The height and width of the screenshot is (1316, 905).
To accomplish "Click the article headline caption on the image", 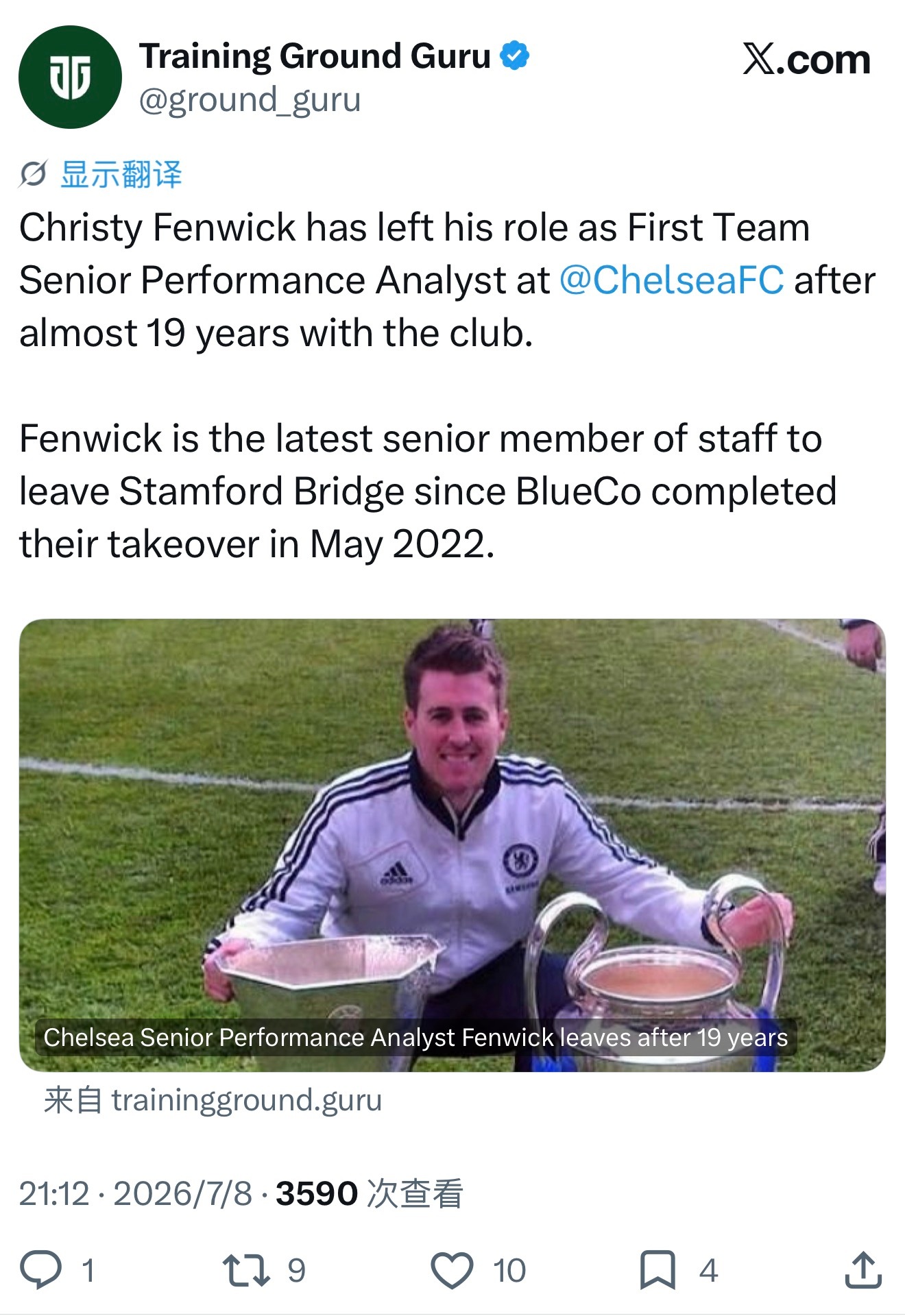I will pos(415,1037).
